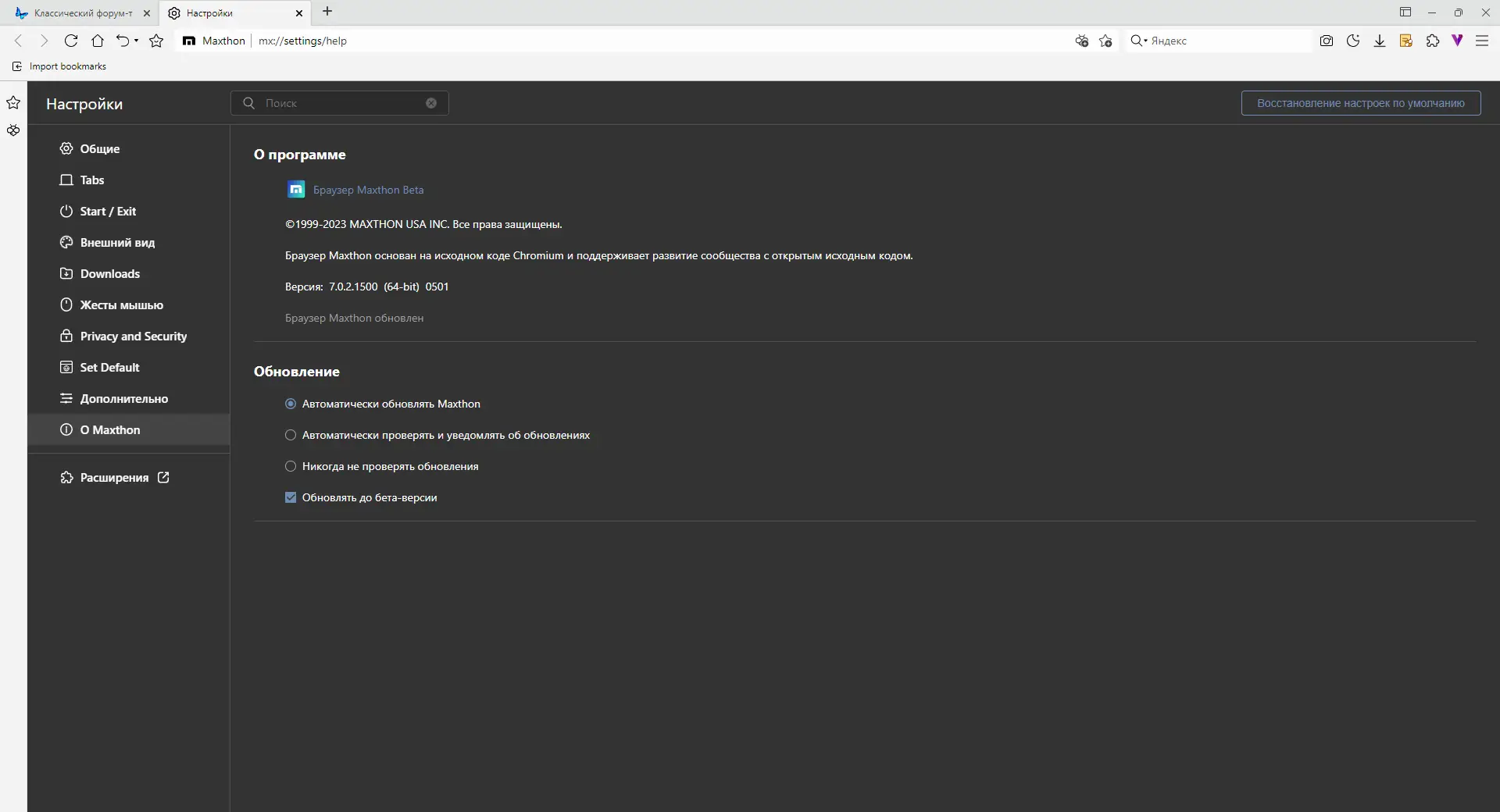This screenshot has height=812, width=1500.
Task: Expand the undo closed tab dropdown arrow
Action: click(x=137, y=41)
